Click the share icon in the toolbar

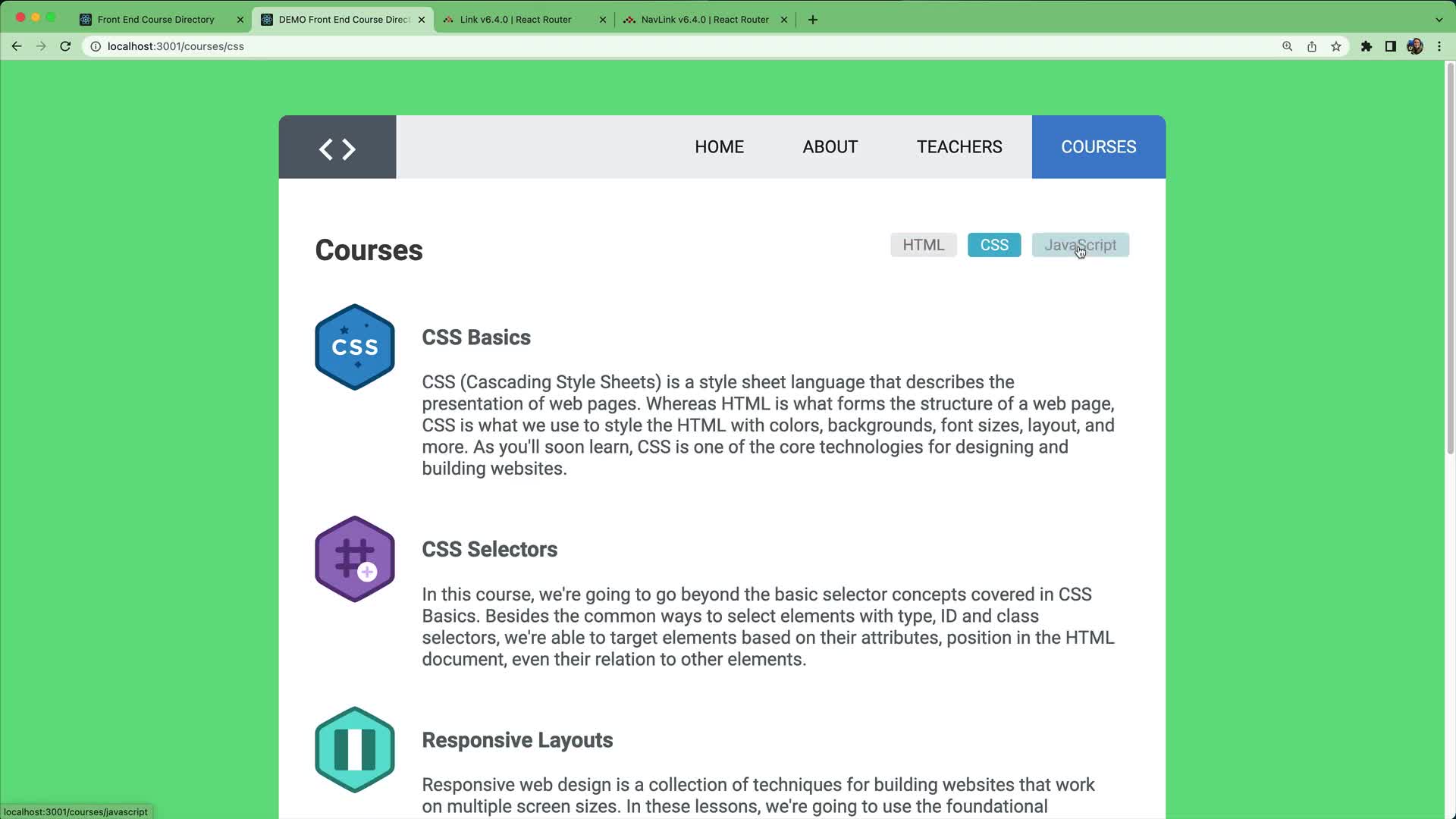(x=1311, y=46)
